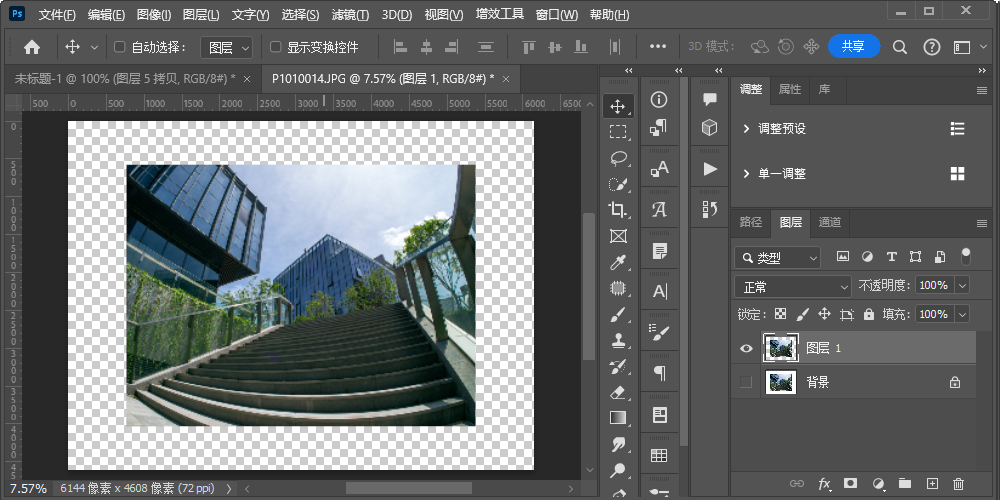
Task: Select the Lasso tool
Action: pyautogui.click(x=618, y=158)
